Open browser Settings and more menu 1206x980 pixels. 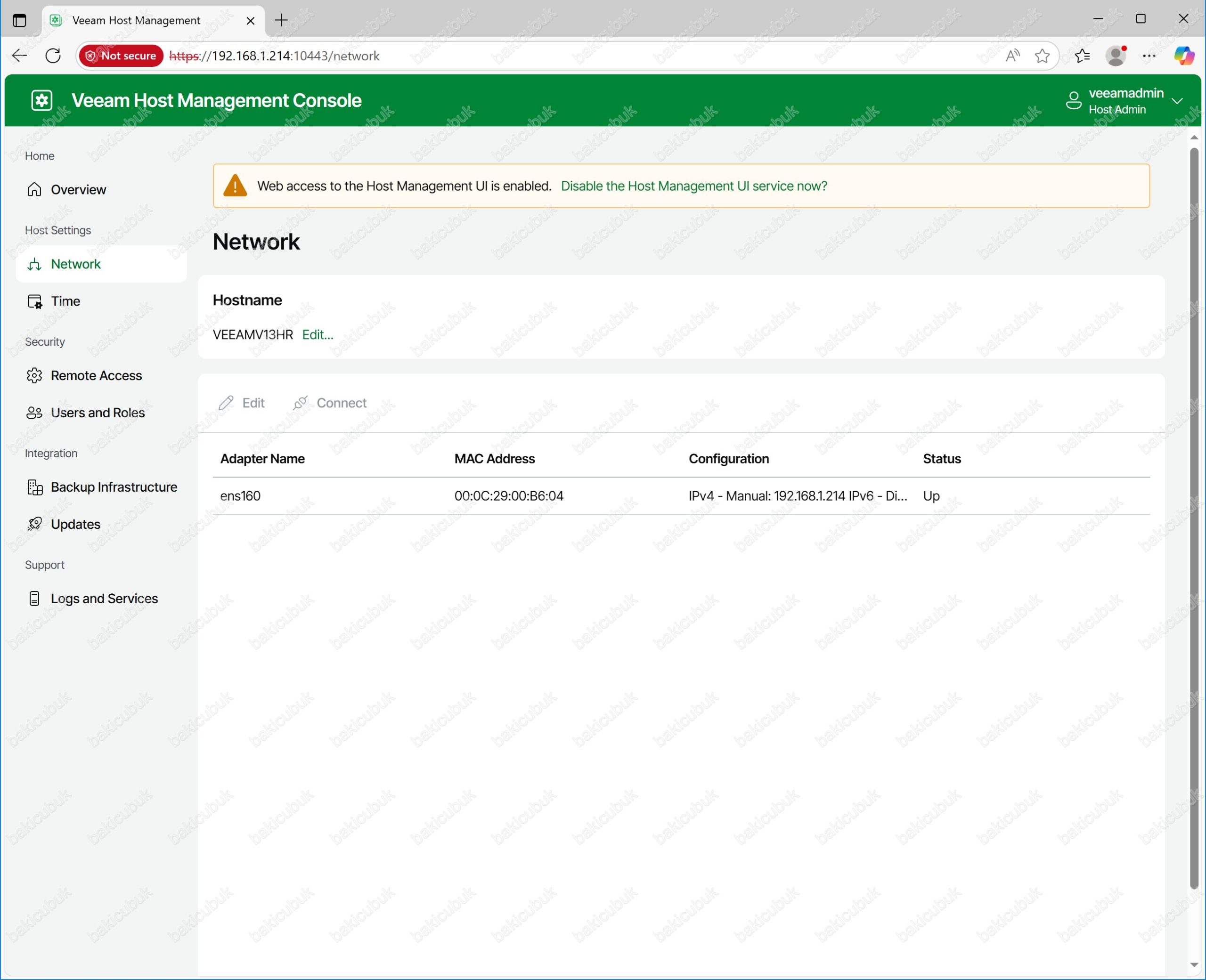coord(1149,55)
